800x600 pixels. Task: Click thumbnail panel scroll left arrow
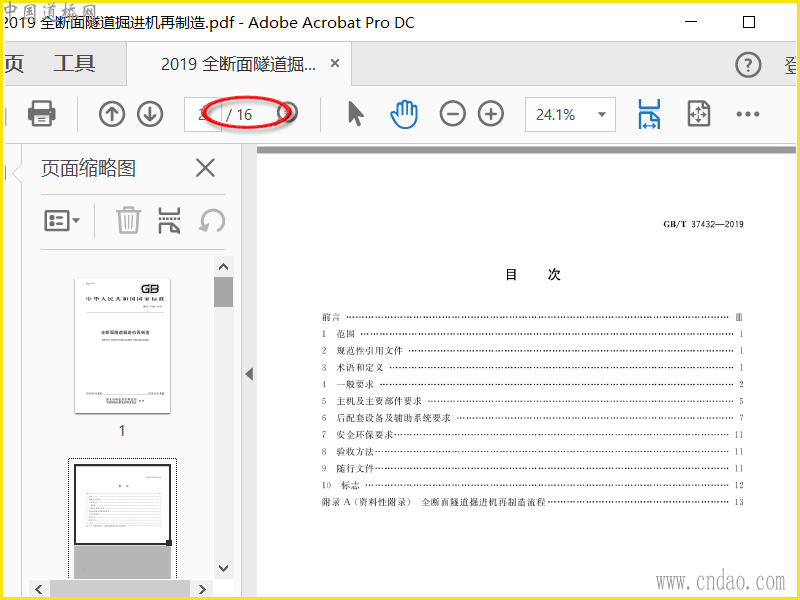tap(39, 589)
